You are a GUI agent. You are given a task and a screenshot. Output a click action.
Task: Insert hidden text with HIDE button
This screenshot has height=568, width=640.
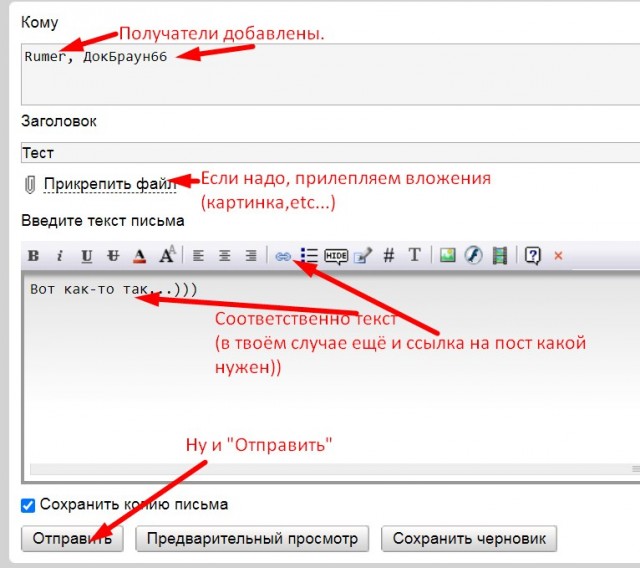click(x=336, y=256)
